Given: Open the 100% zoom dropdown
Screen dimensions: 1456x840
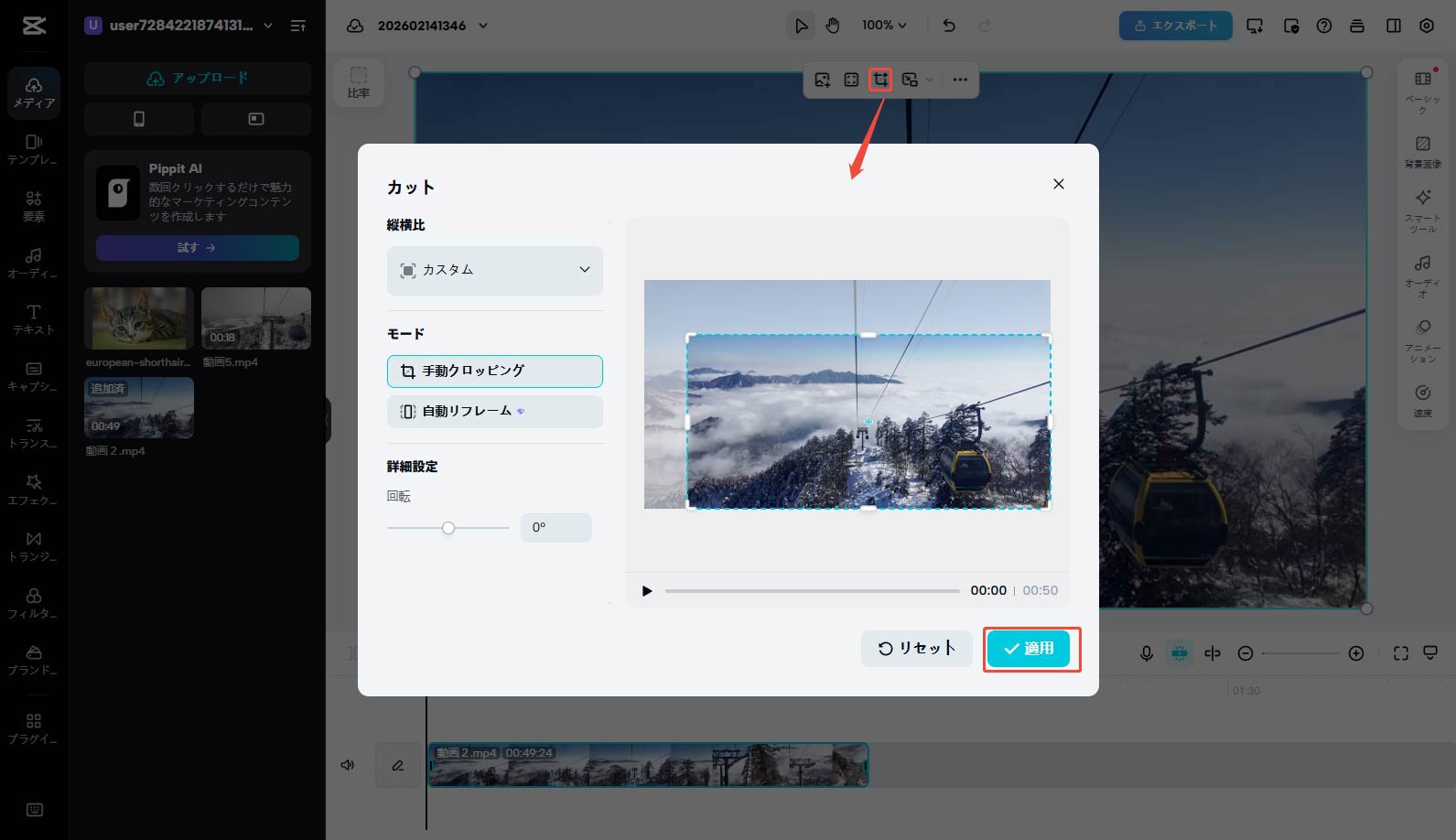Looking at the screenshot, I should click(x=884, y=26).
